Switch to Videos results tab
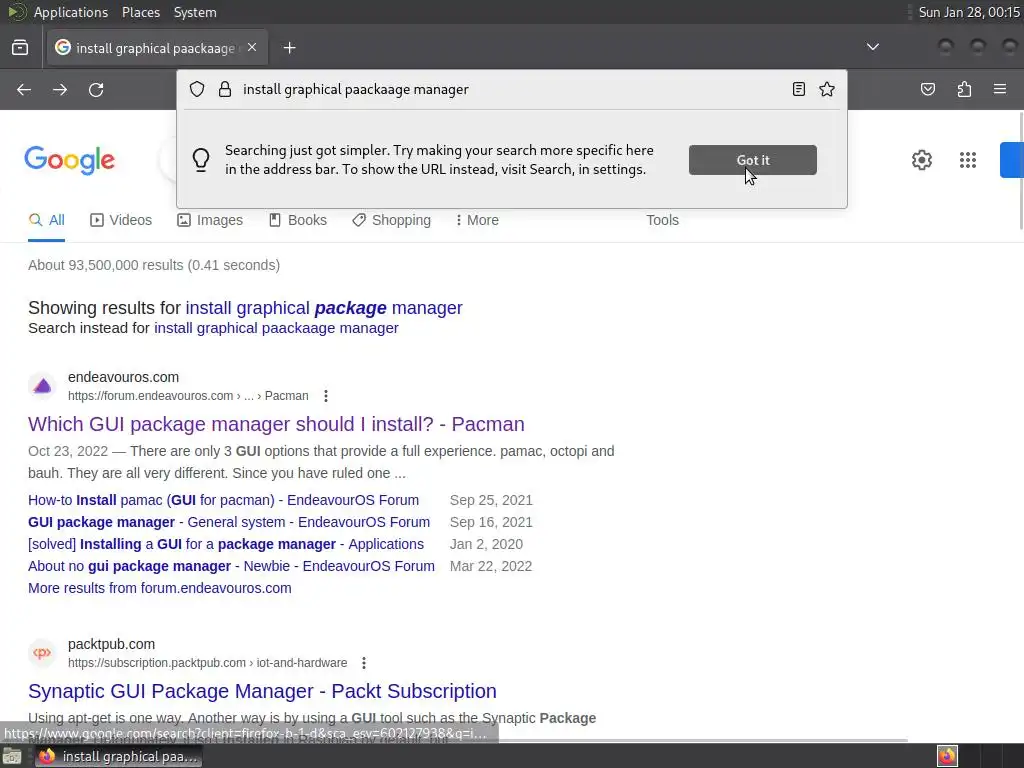The height and width of the screenshot is (768, 1024). 121,221
